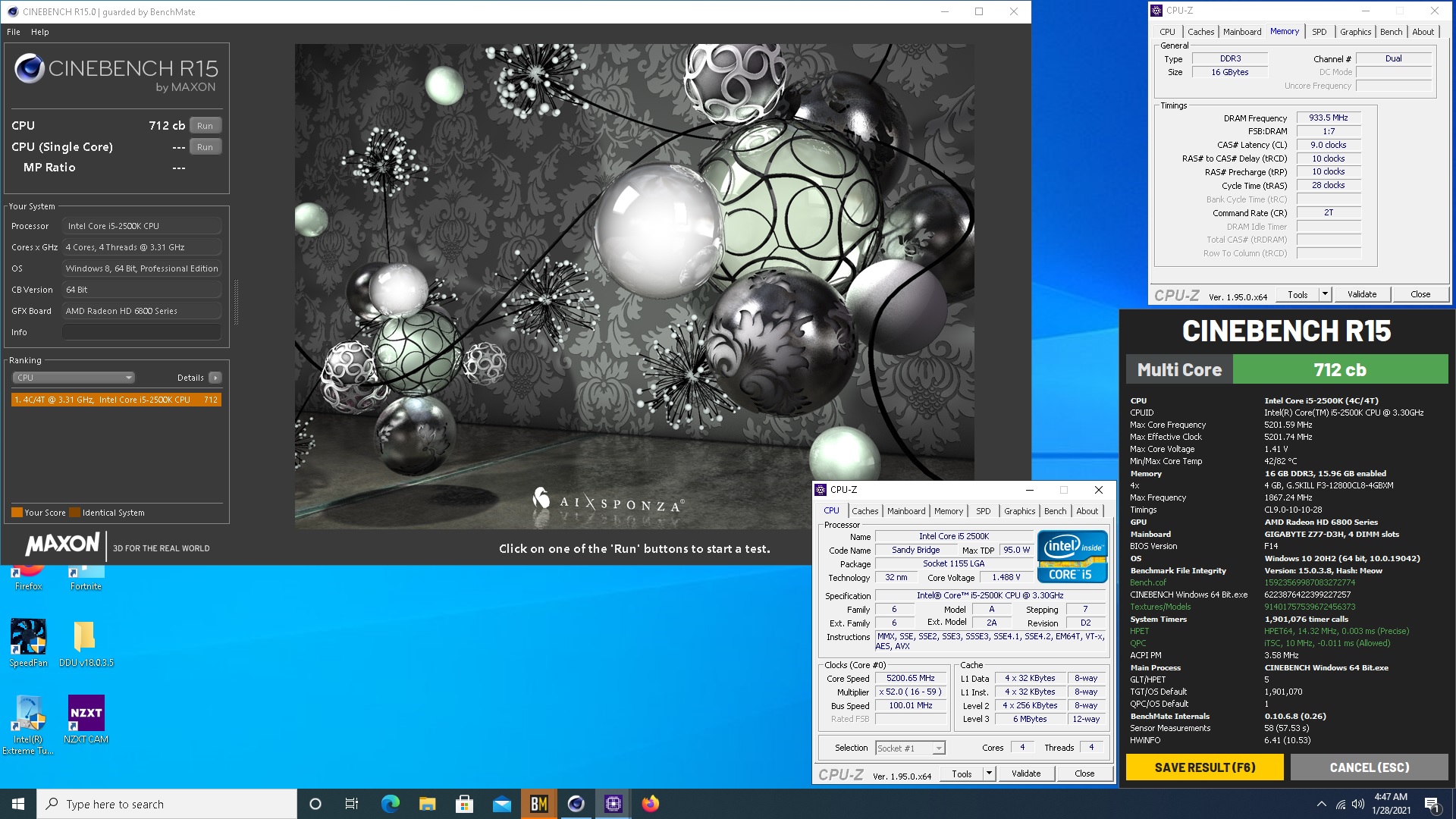Viewport: 1456px width, 819px height.
Task: Click SAVE RESULT (F6) in BenchMate
Action: (x=1205, y=767)
